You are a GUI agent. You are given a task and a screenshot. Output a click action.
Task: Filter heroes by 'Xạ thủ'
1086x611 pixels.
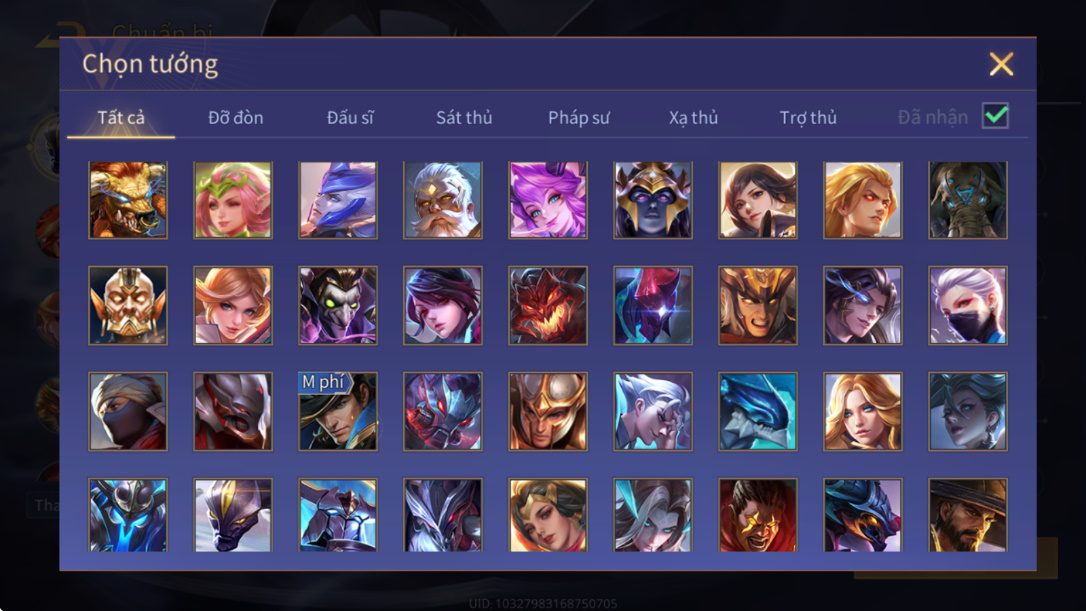click(693, 118)
